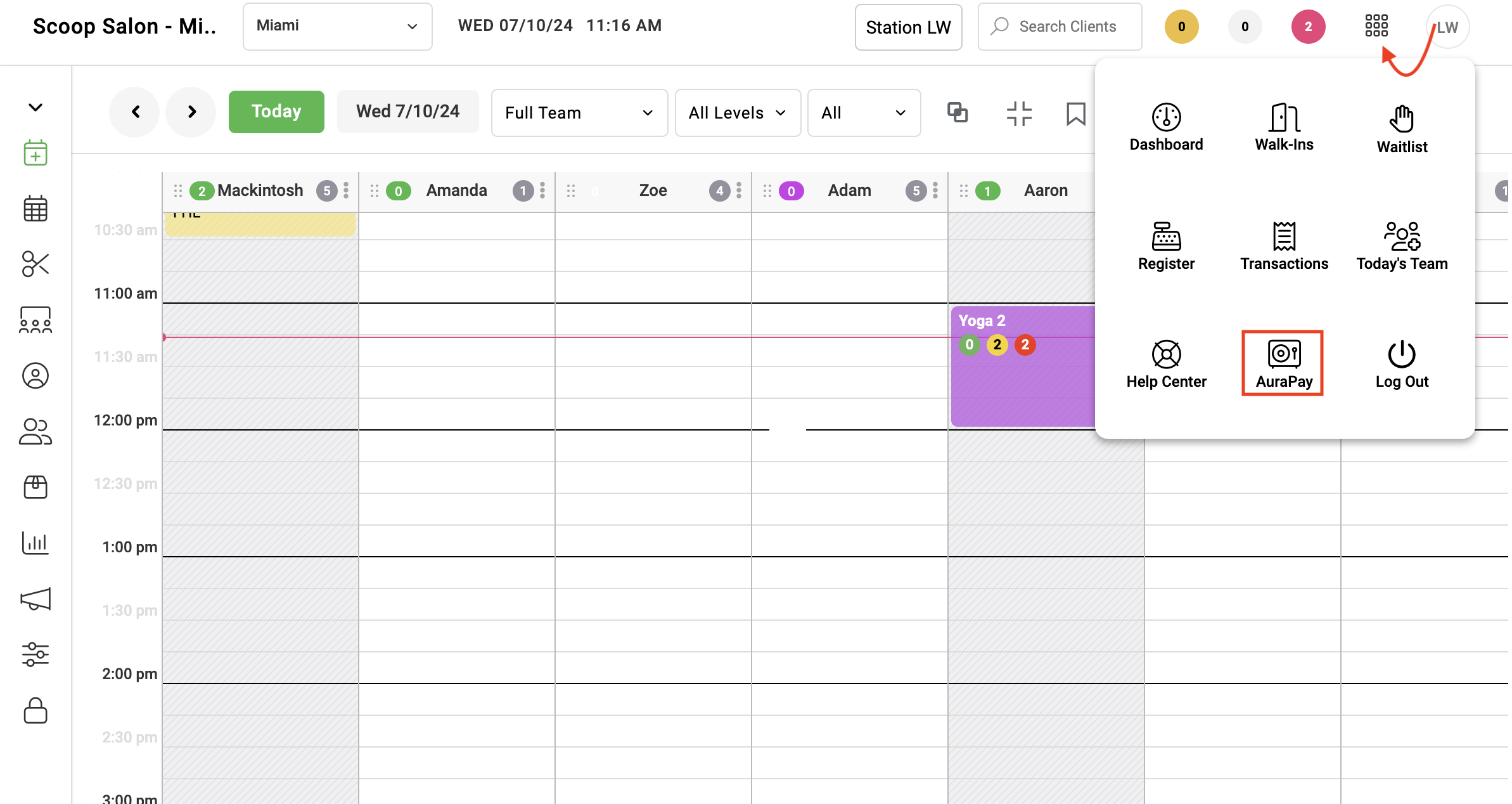Click the green 1 badge beside Aaron
1512x804 pixels.
click(x=987, y=191)
